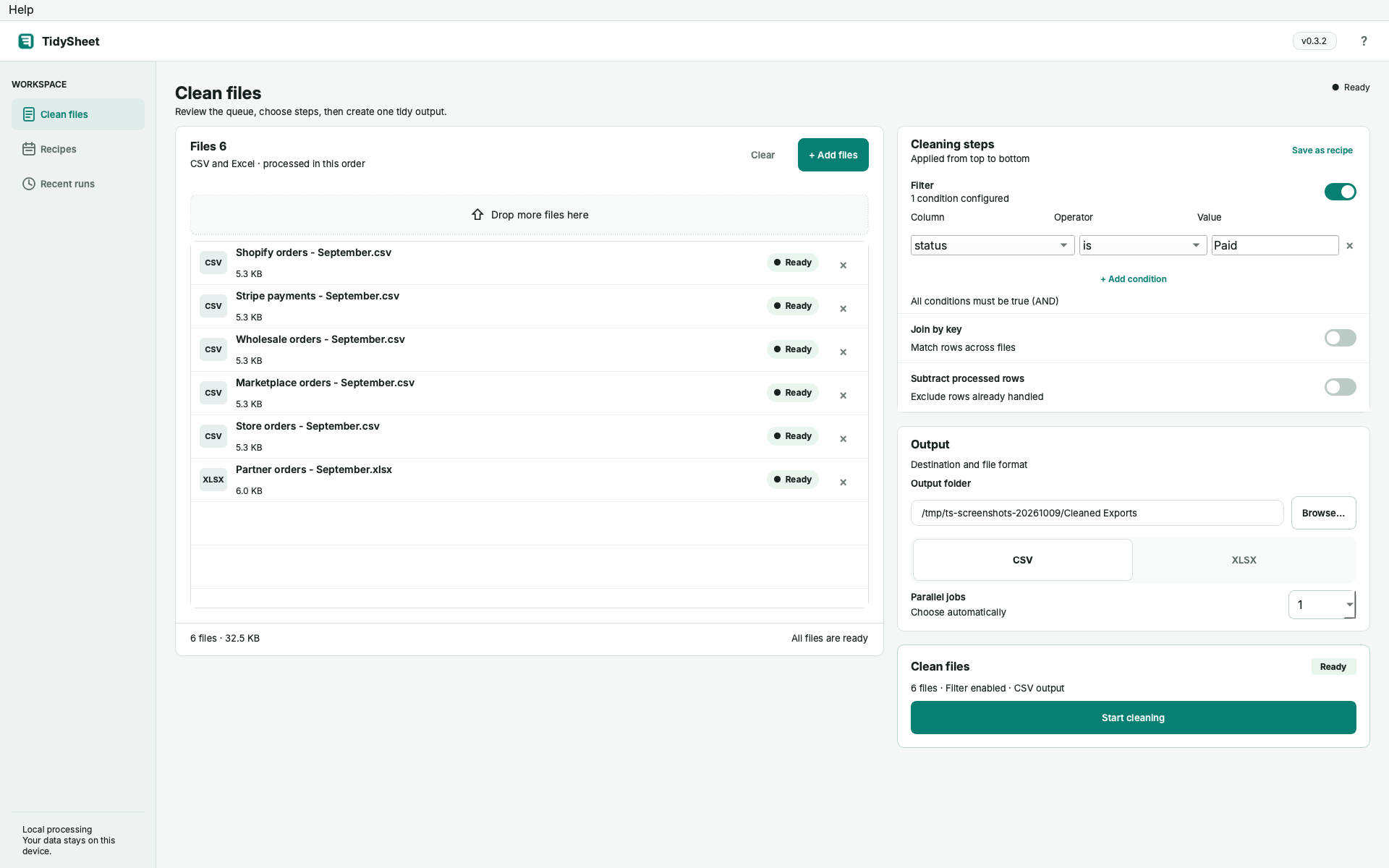The height and width of the screenshot is (868, 1389).
Task: Remove Partner orders - September.xlsx from queue
Action: pos(843,482)
